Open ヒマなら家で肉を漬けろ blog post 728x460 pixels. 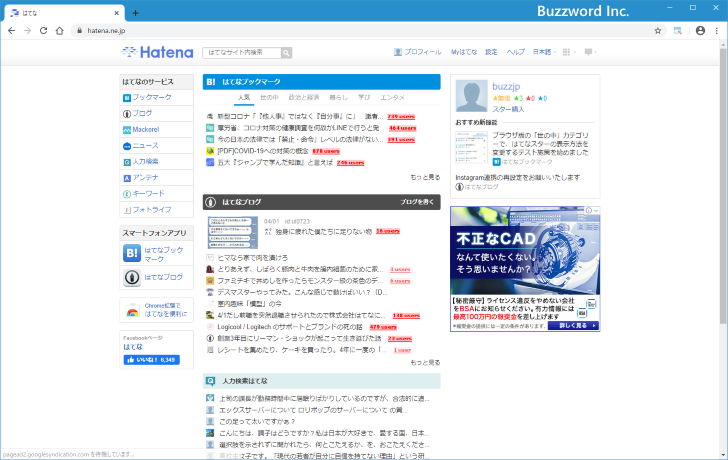click(253, 258)
